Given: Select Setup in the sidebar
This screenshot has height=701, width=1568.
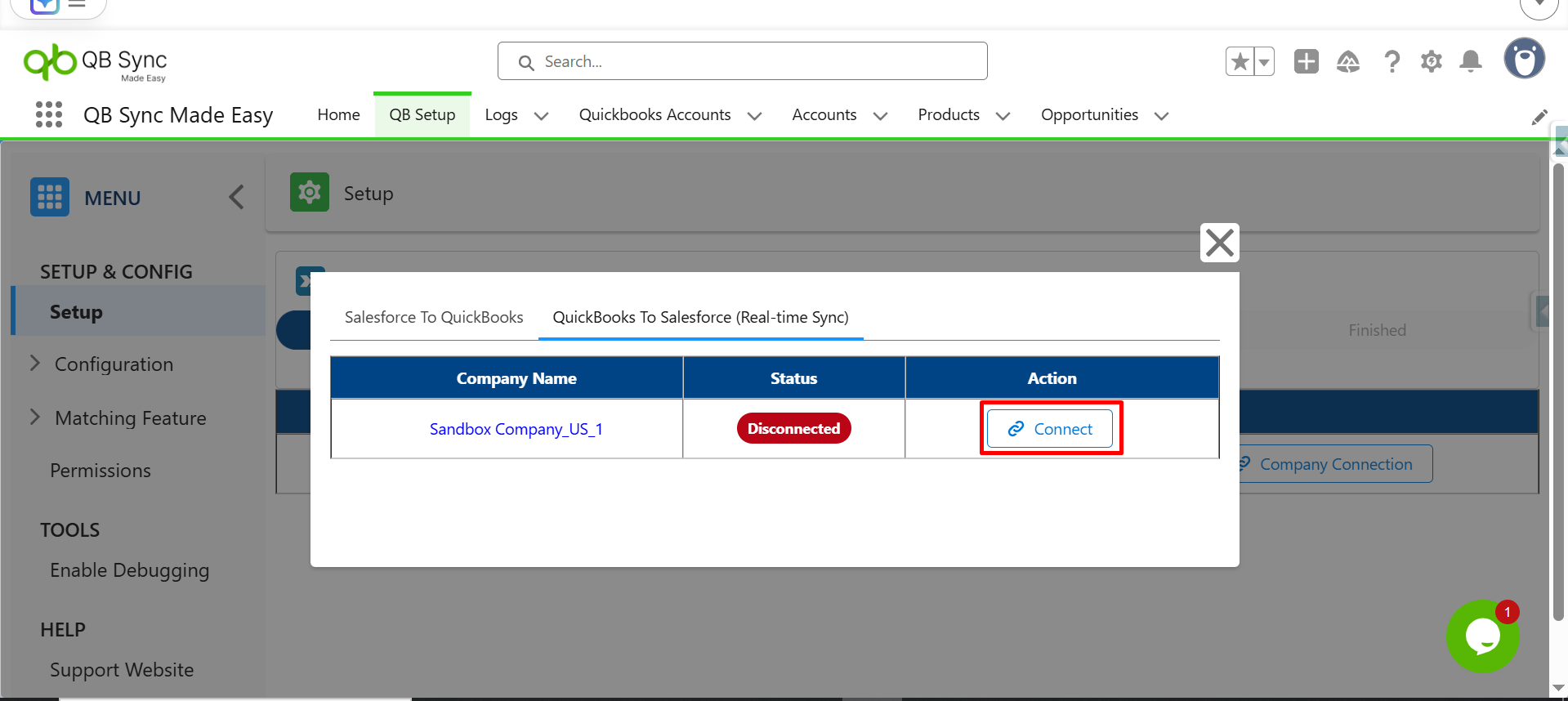Looking at the screenshot, I should click(139, 311).
